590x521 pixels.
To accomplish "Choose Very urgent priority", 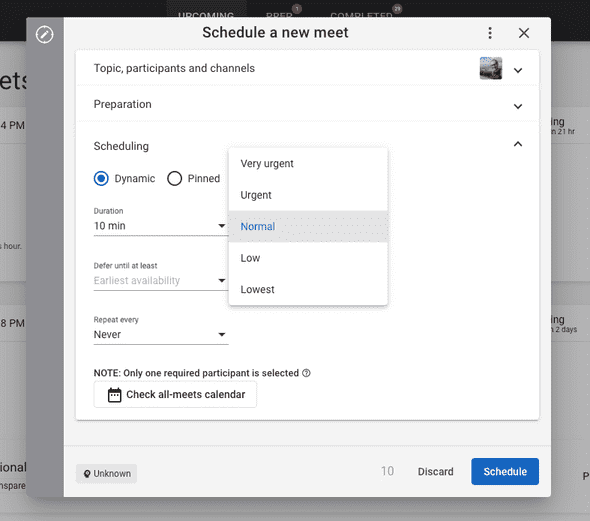I will [x=308, y=164].
